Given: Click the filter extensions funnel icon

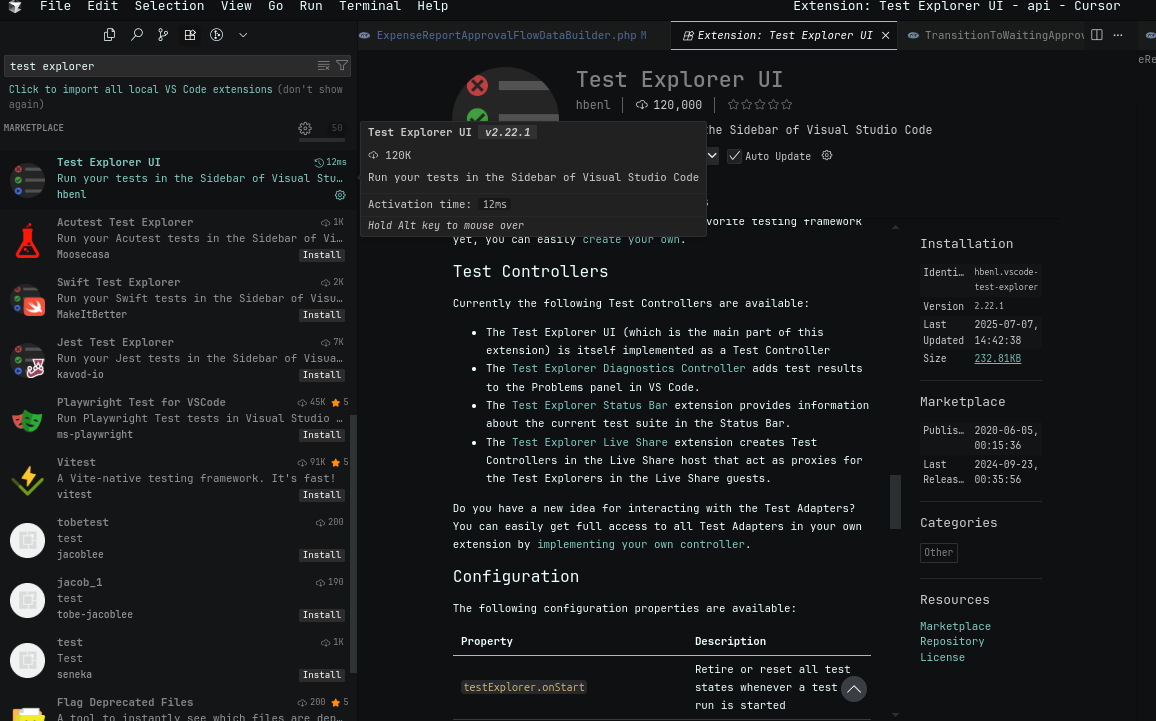Looking at the screenshot, I should coord(342,66).
